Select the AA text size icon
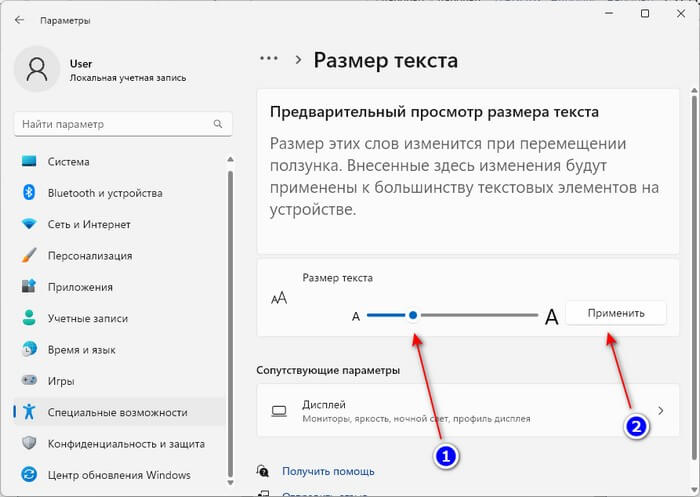The image size is (700, 497). [279, 298]
